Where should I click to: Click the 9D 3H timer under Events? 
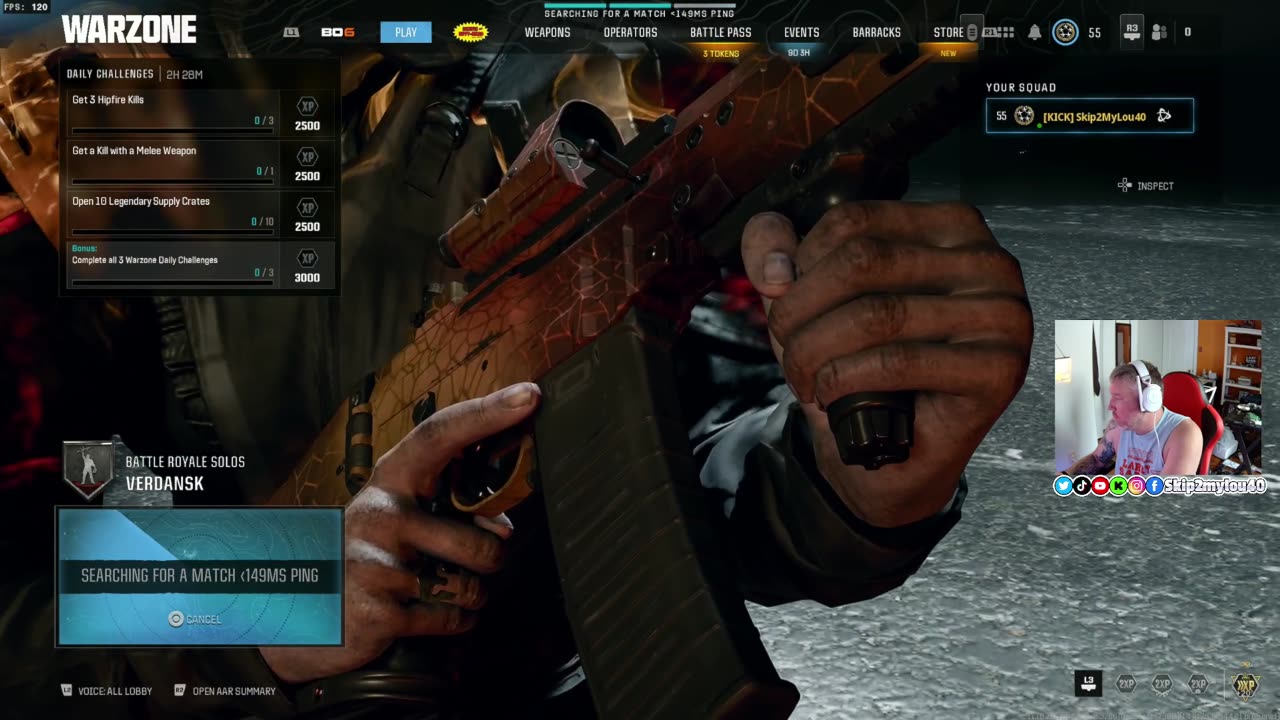coord(799,53)
